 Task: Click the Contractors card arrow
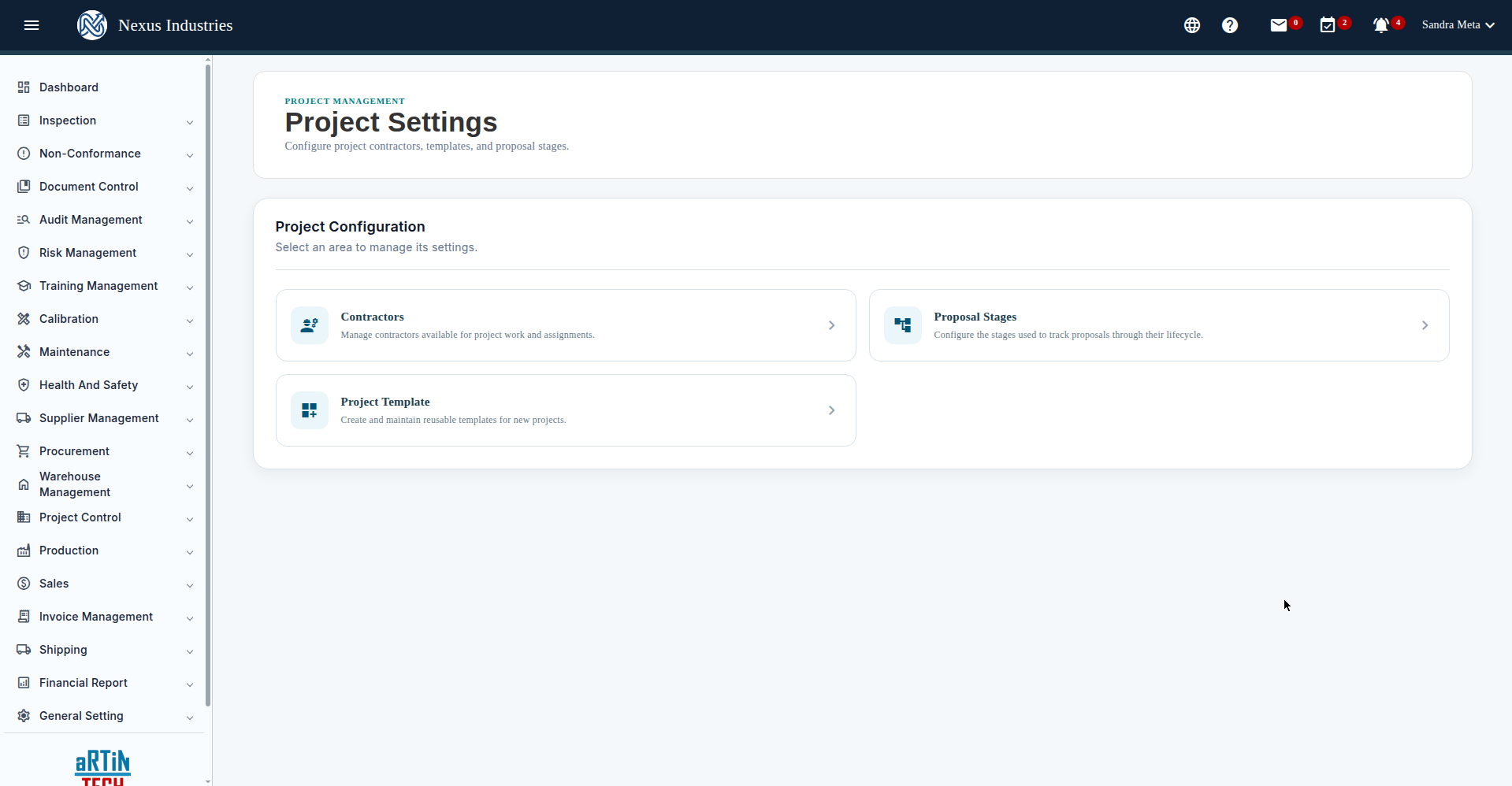pyautogui.click(x=831, y=325)
